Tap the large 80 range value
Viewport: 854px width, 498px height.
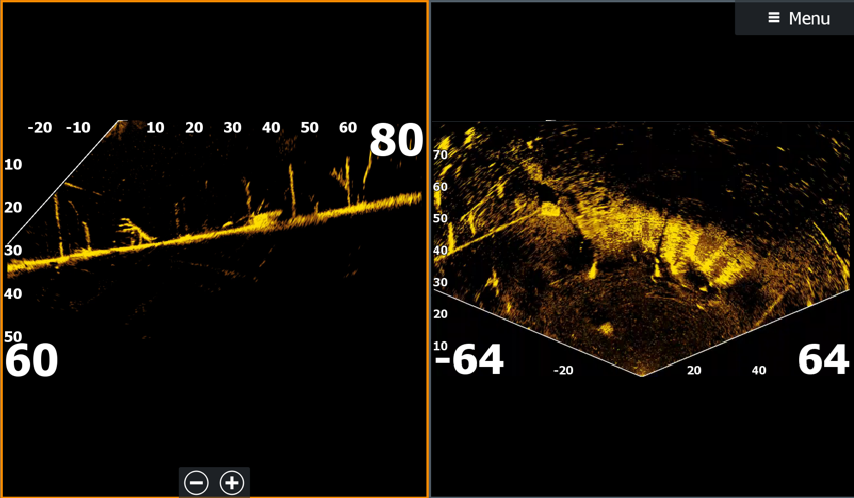pos(396,141)
